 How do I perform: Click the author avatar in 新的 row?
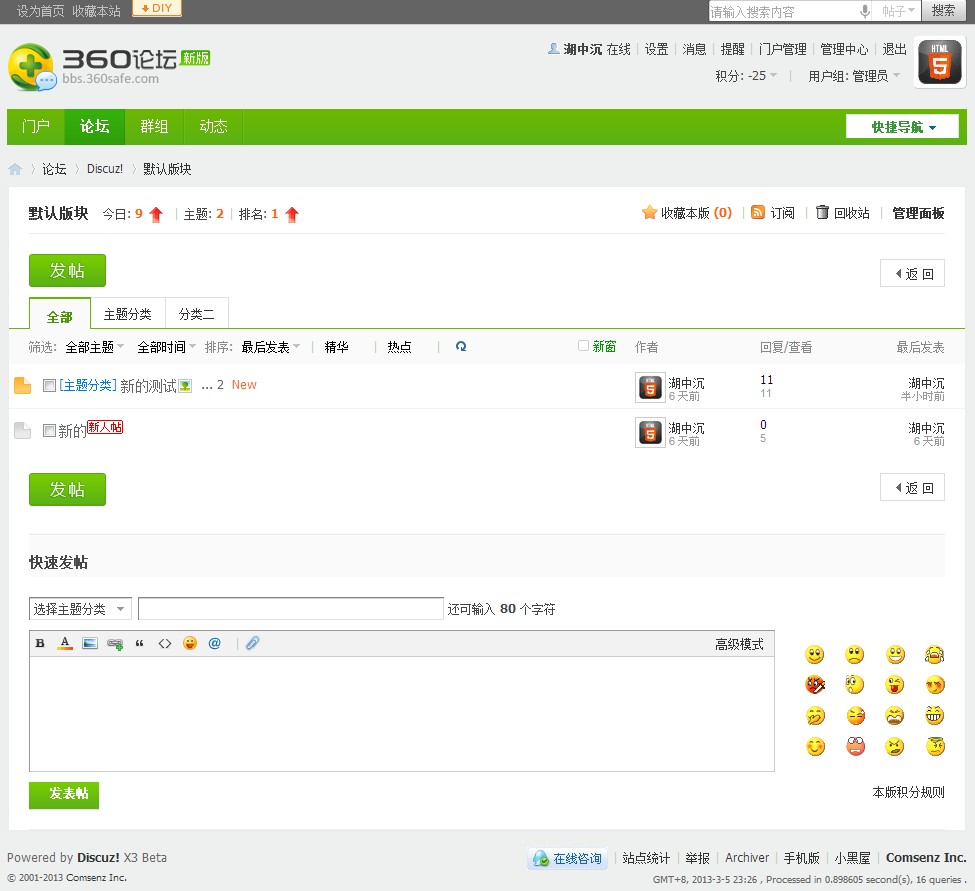tap(650, 432)
